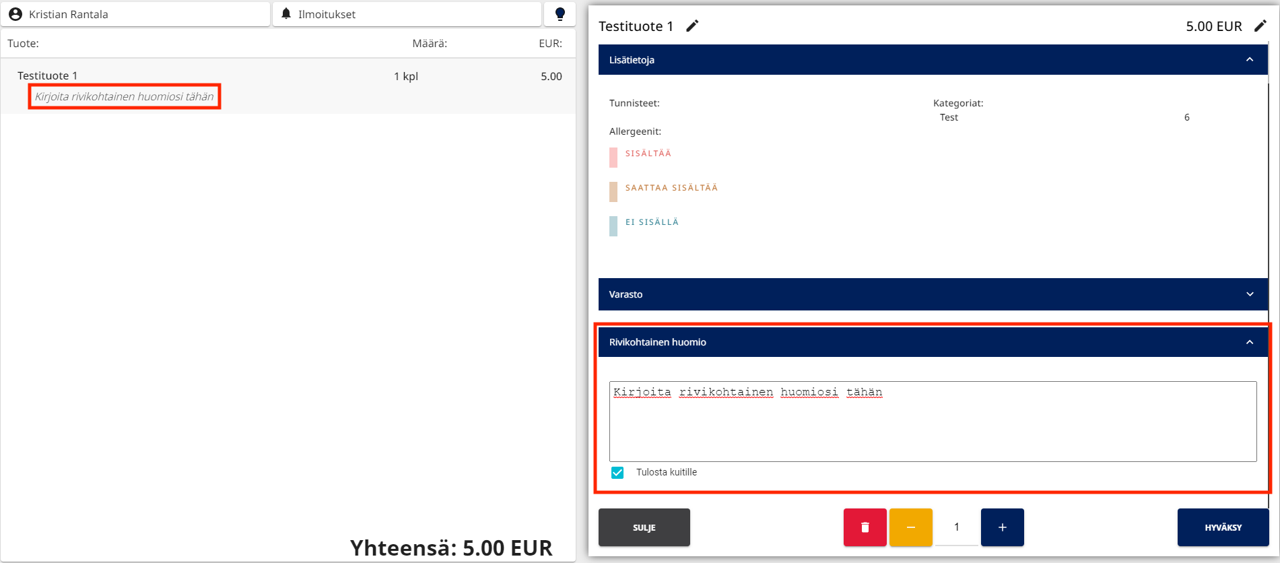Click the lightbulb icon in top bar

(560, 14)
